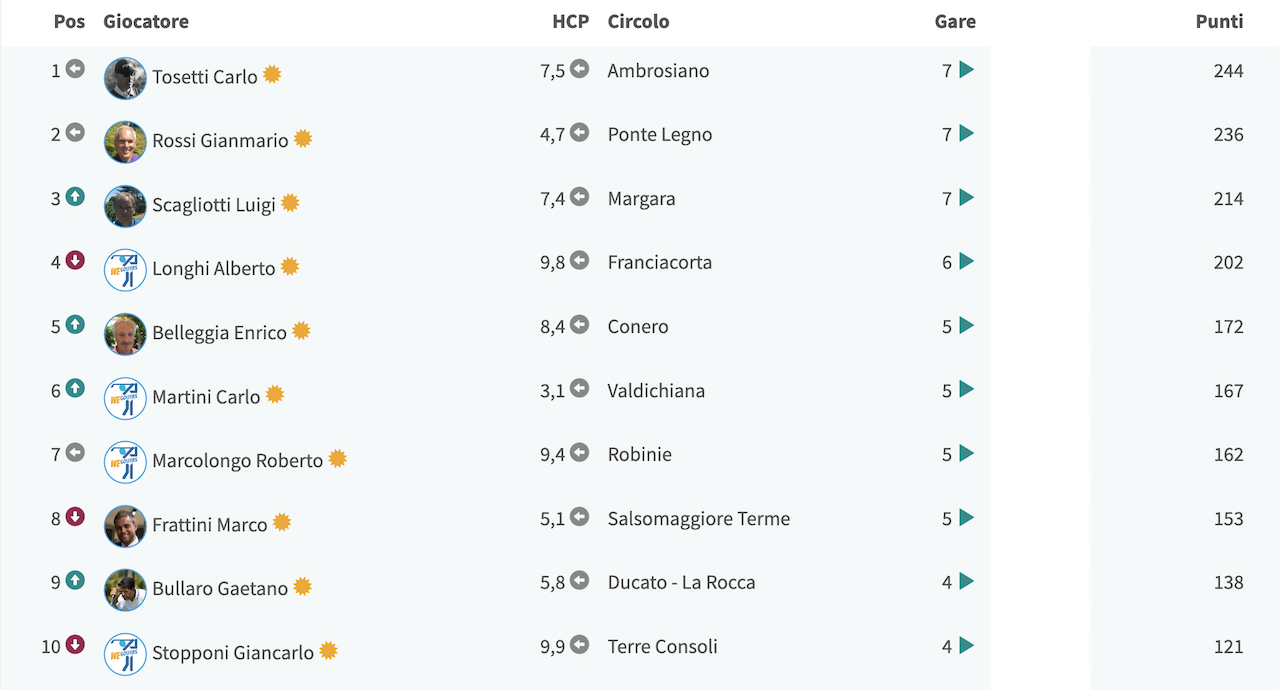Expand the Gare details for Stopponi Giancarlo

click(966, 646)
